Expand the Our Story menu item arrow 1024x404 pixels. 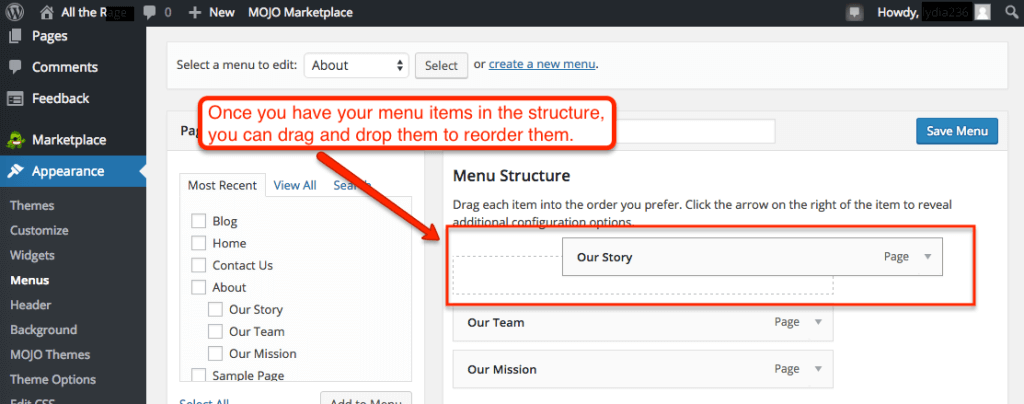point(928,257)
